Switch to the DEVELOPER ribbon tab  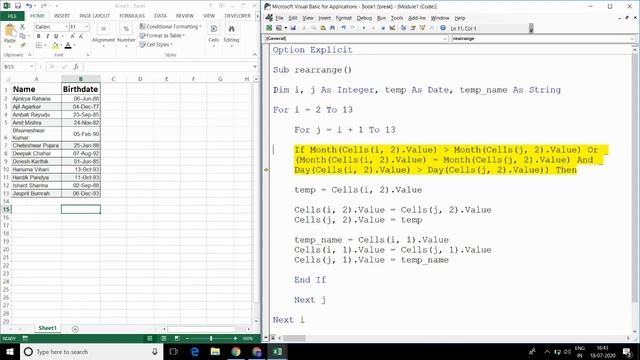(x=238, y=16)
